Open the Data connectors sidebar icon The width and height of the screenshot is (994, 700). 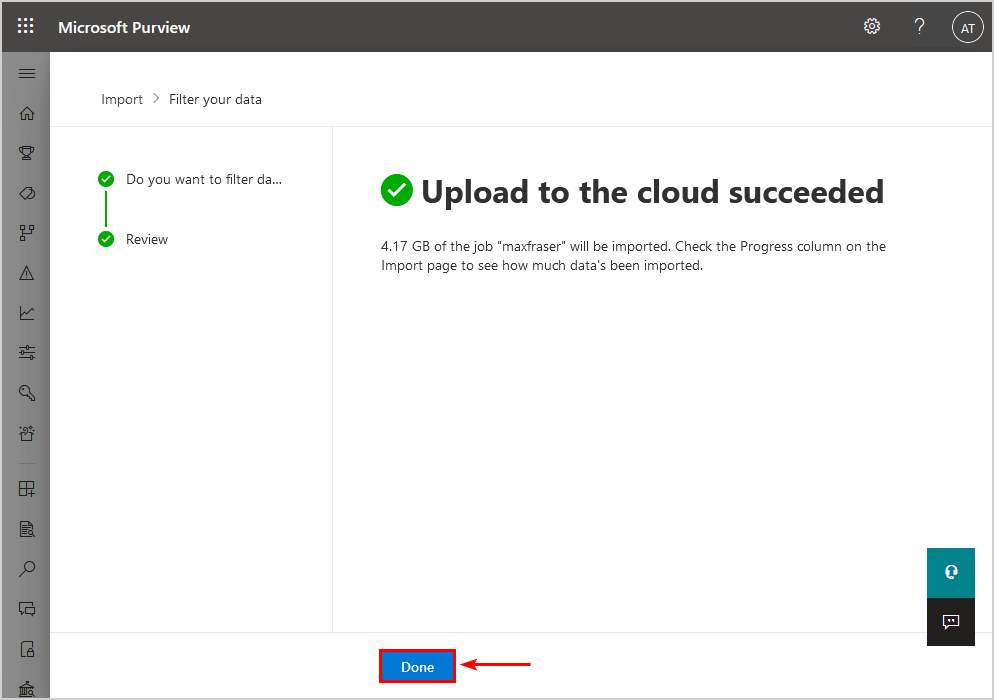pyautogui.click(x=27, y=233)
